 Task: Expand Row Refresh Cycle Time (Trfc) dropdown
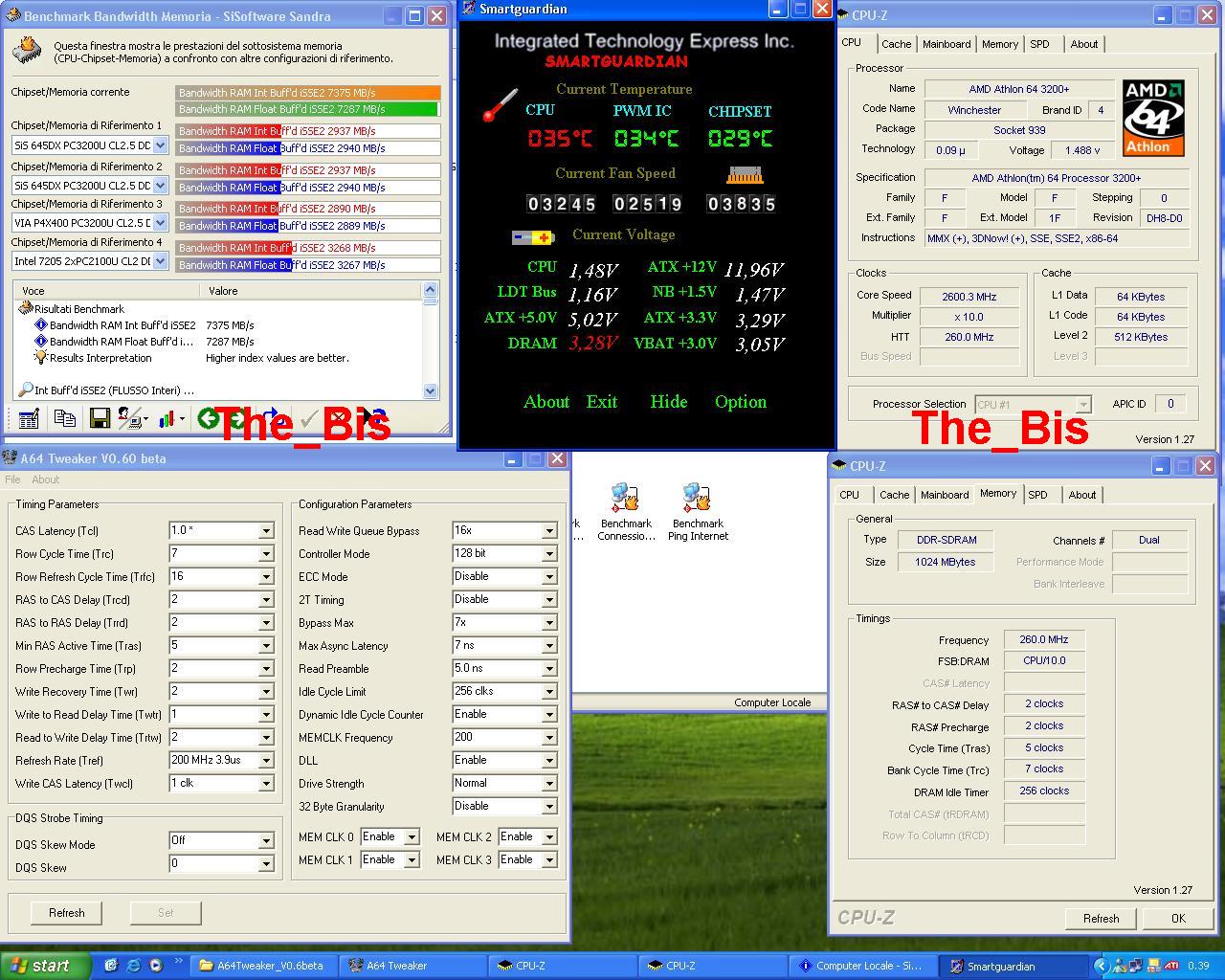pos(266,576)
